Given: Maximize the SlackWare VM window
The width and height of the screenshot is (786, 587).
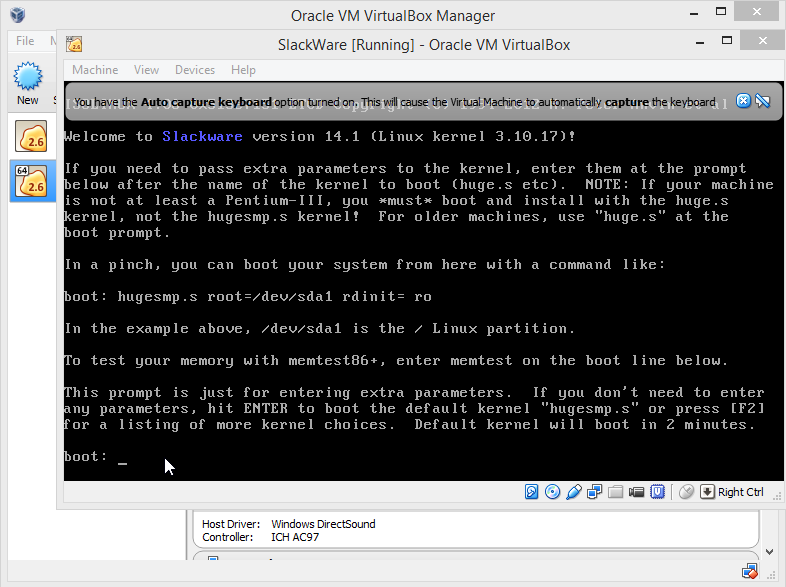Looking at the screenshot, I should [x=727, y=41].
